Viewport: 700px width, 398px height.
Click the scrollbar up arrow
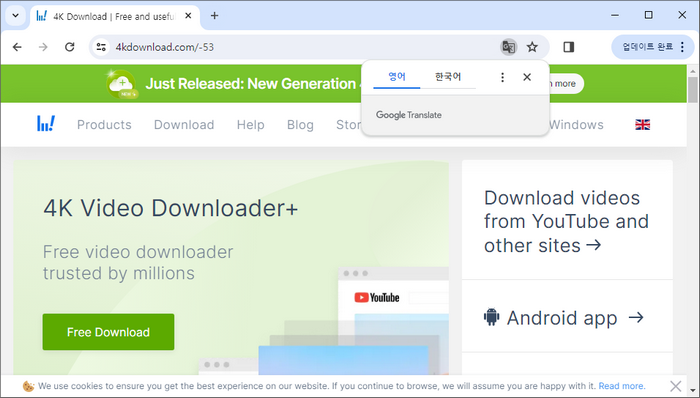coord(692,70)
